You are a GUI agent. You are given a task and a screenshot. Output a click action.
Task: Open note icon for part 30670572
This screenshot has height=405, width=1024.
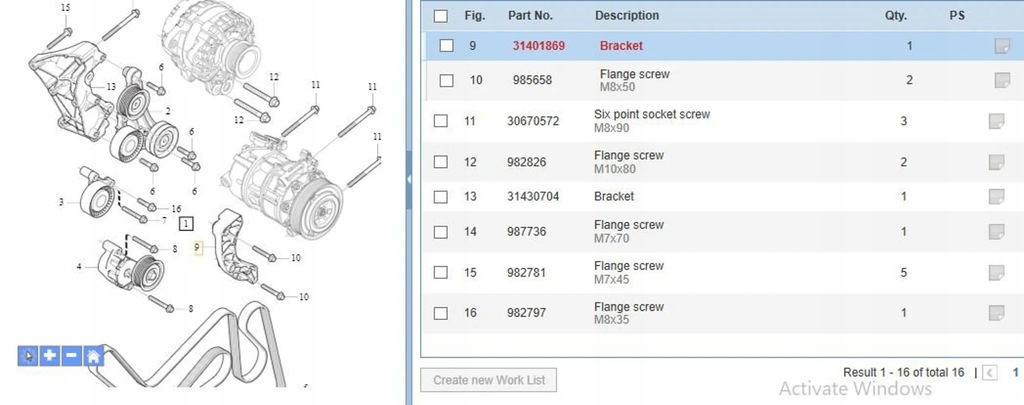tap(997, 121)
